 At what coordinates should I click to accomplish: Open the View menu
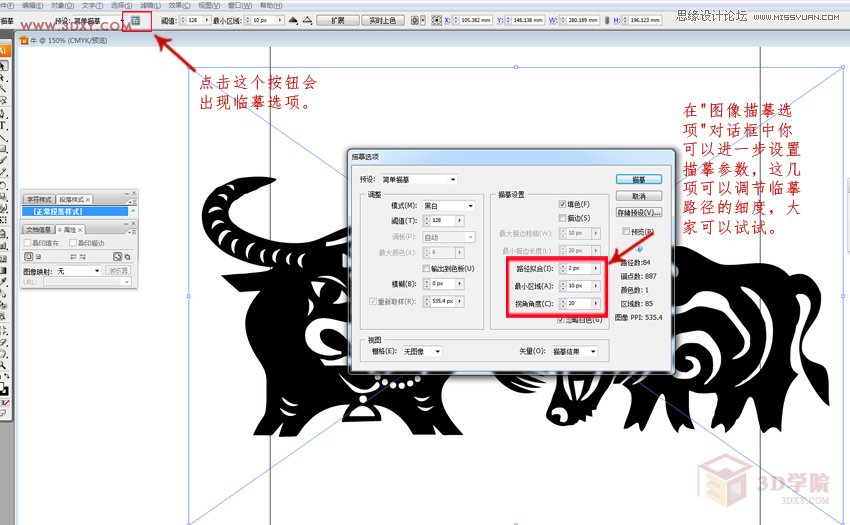209,5
